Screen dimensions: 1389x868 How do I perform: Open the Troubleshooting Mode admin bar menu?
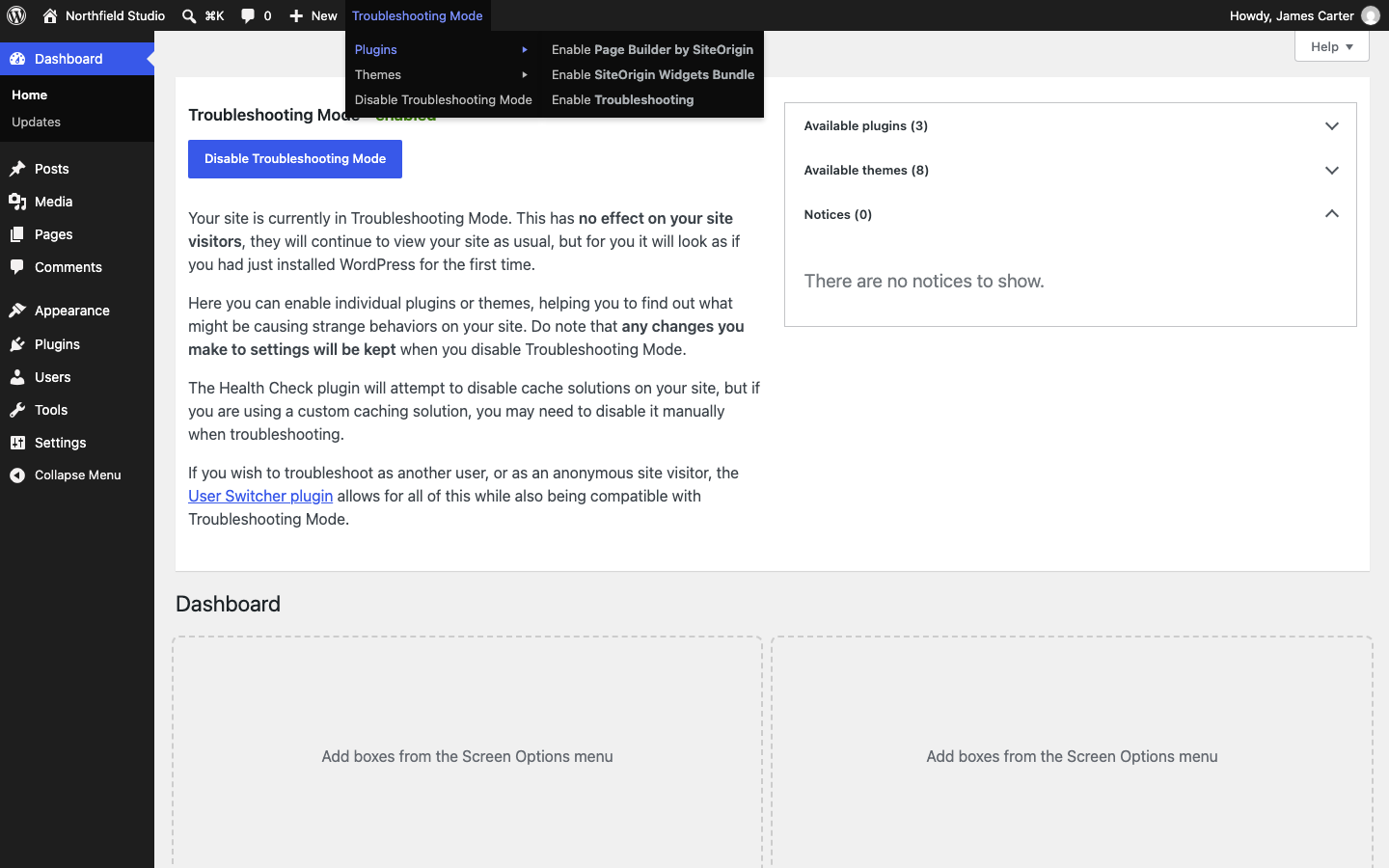pos(418,15)
